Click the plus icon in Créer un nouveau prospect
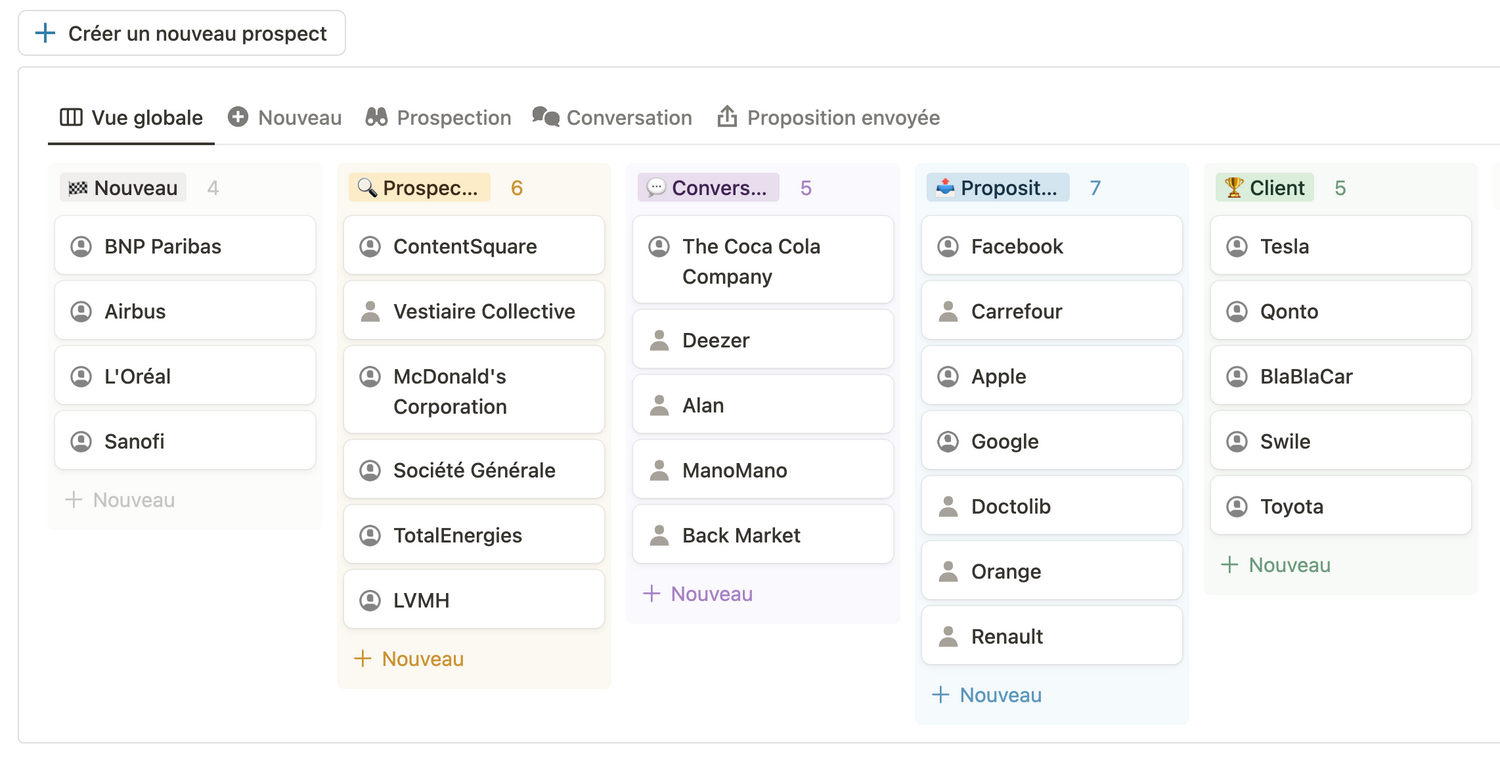Image resolution: width=1500 pixels, height=775 pixels. coord(45,34)
